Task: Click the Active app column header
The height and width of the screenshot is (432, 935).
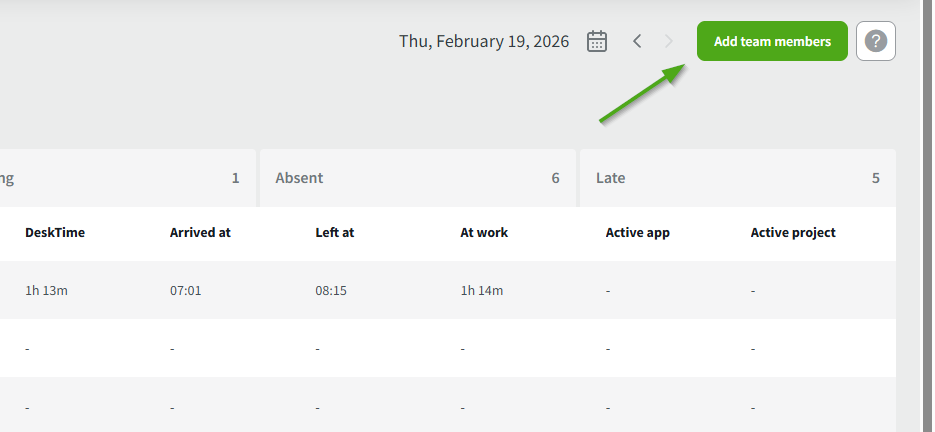Action: pyautogui.click(x=637, y=233)
